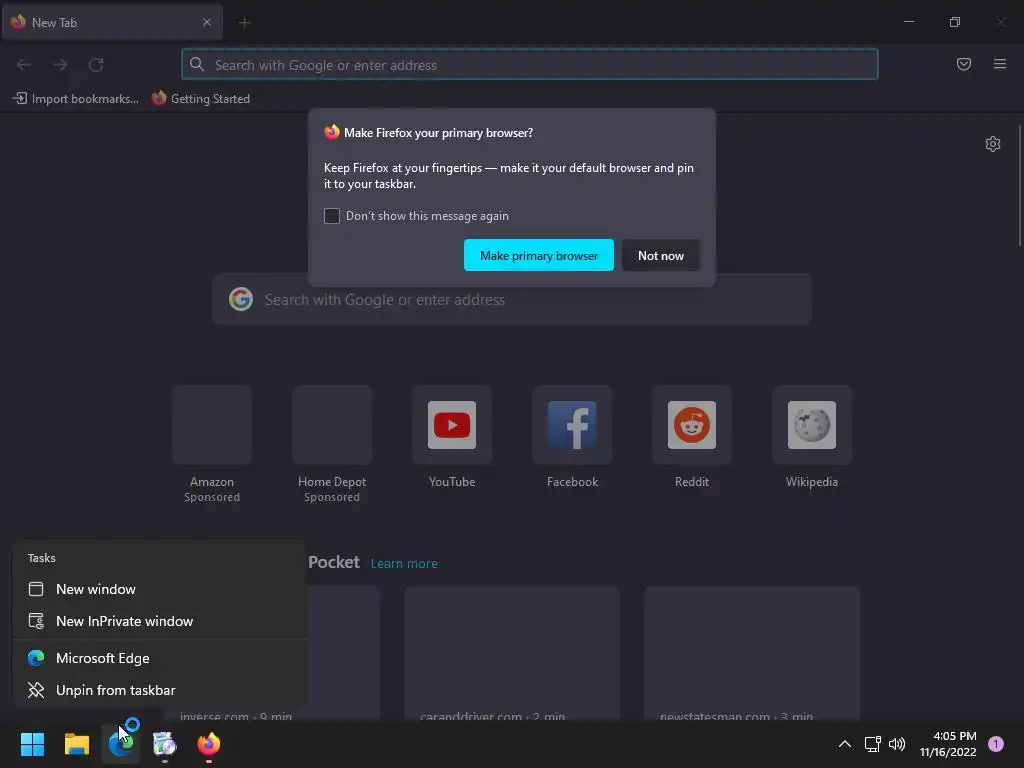Open File Explorer from taskbar
The image size is (1024, 768).
coord(76,744)
